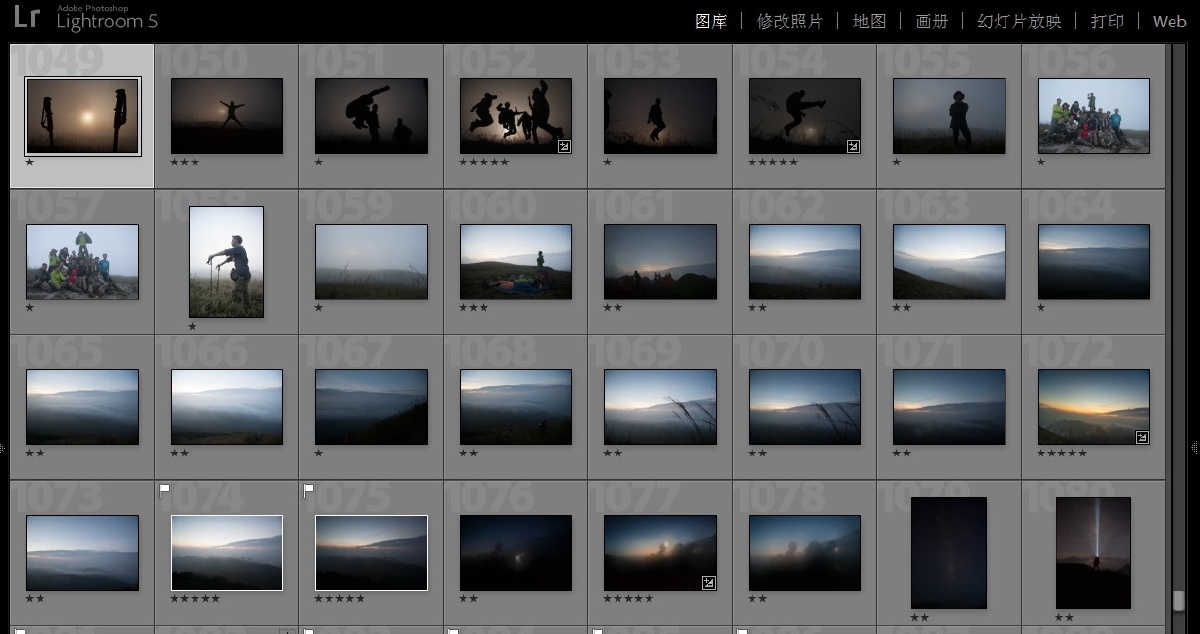Click develop adjustments badge on photo 1054

click(853, 146)
